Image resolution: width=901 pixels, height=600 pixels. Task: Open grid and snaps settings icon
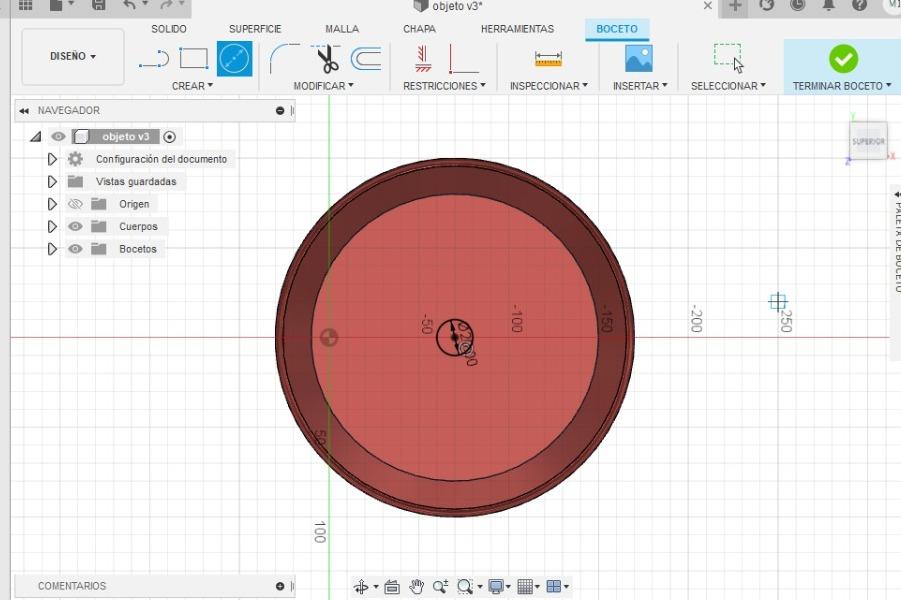525,586
